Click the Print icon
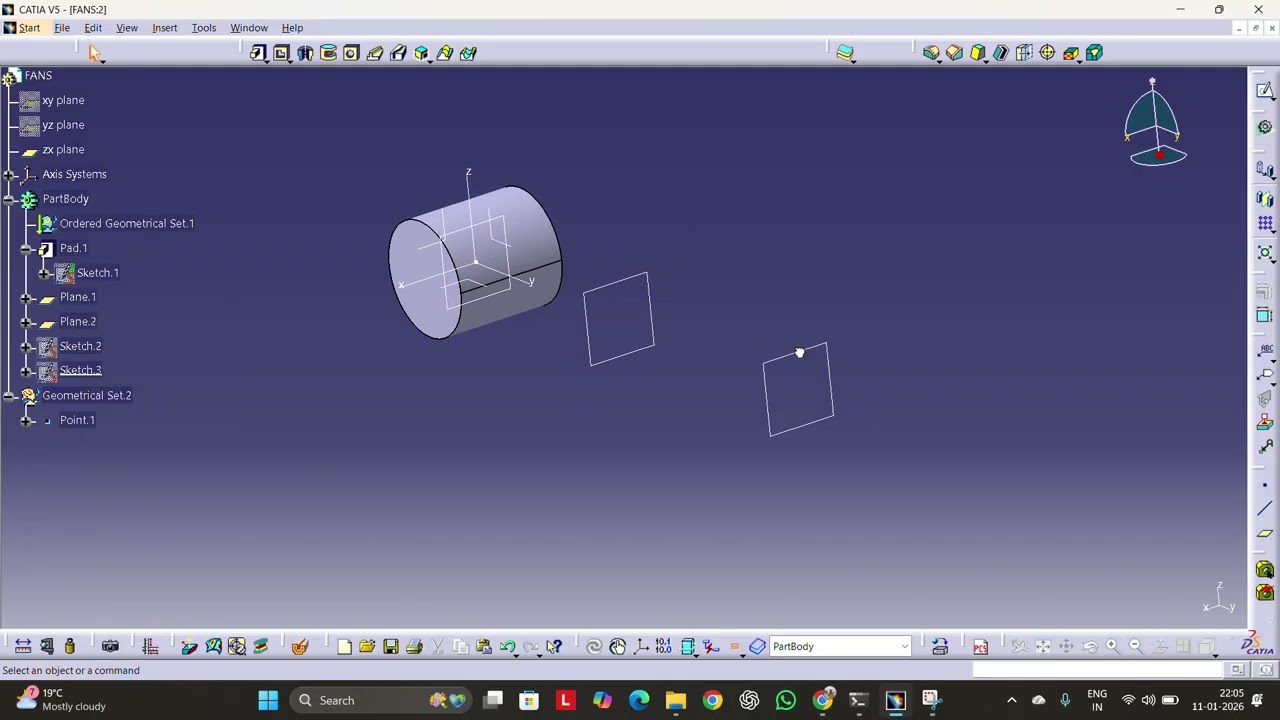The height and width of the screenshot is (720, 1280). [x=414, y=646]
